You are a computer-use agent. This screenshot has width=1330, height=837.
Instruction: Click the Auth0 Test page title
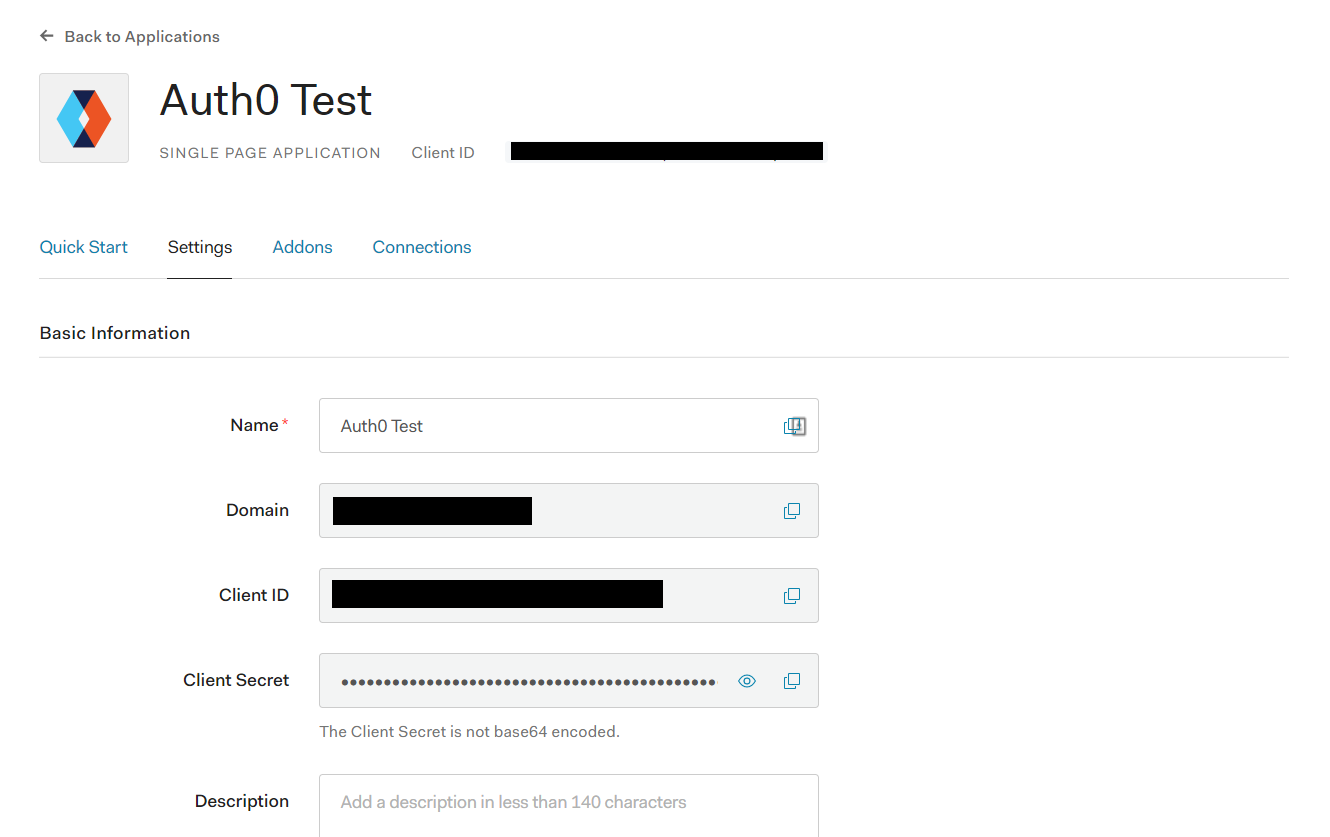click(266, 100)
